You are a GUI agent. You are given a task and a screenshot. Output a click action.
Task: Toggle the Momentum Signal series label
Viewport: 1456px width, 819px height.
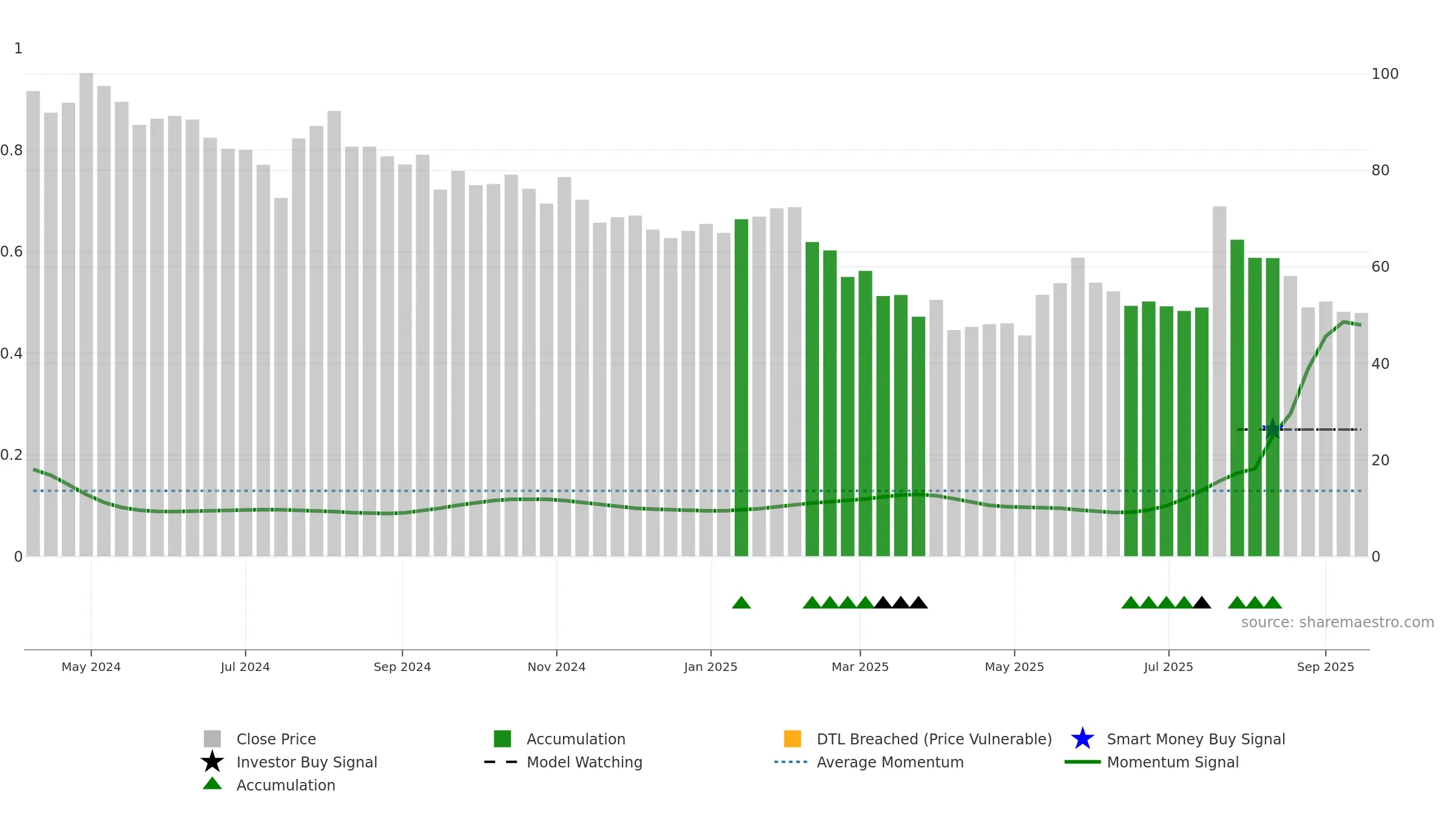[x=1173, y=762]
